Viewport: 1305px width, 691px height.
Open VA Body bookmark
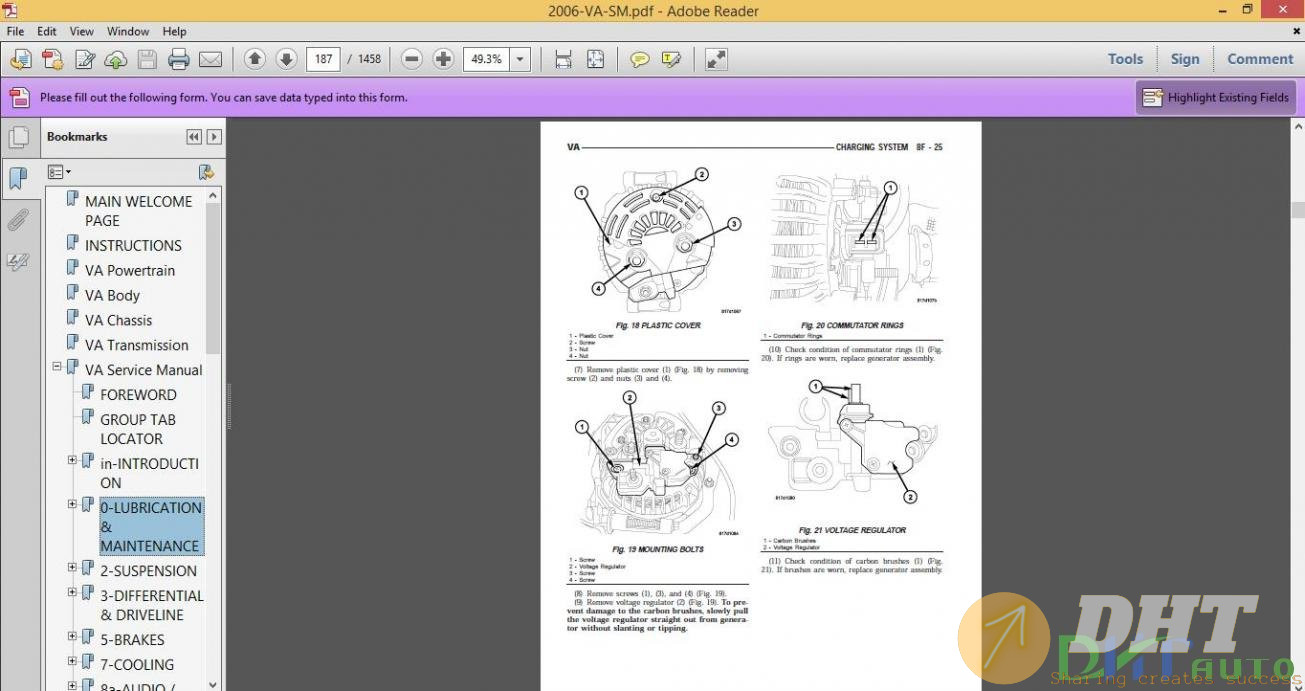(x=112, y=295)
